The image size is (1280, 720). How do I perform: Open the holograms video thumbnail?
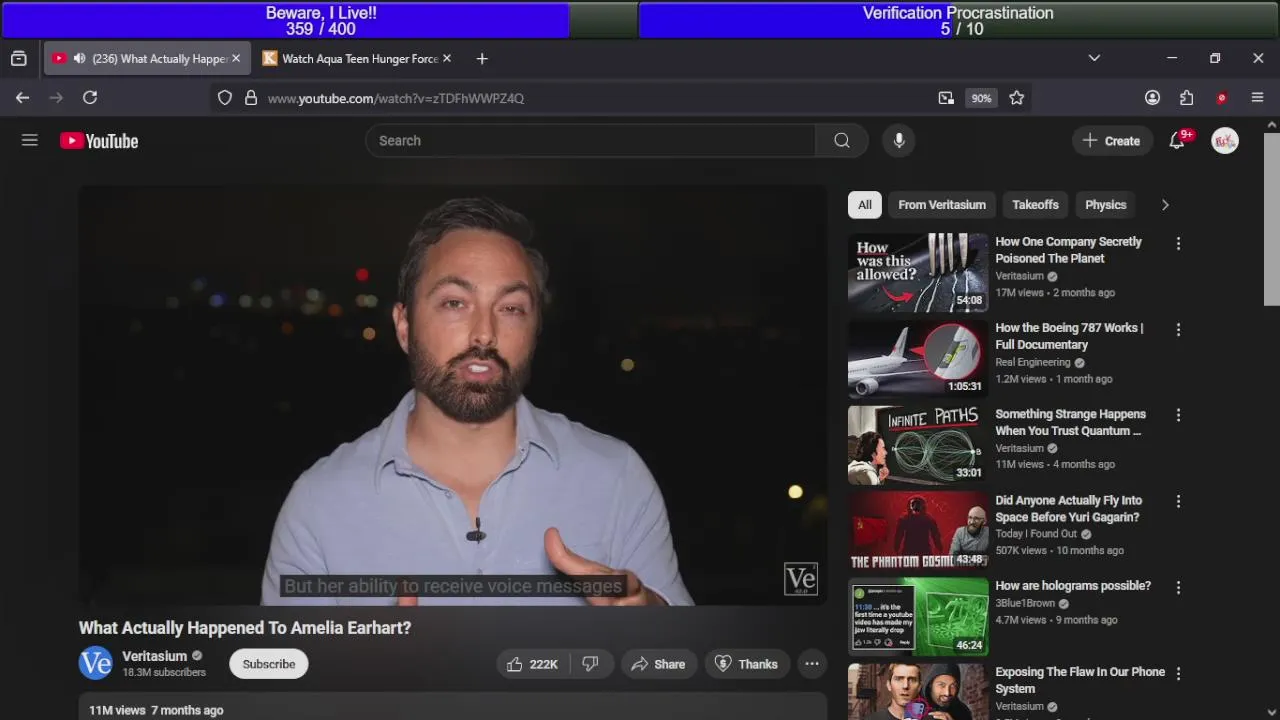point(918,617)
